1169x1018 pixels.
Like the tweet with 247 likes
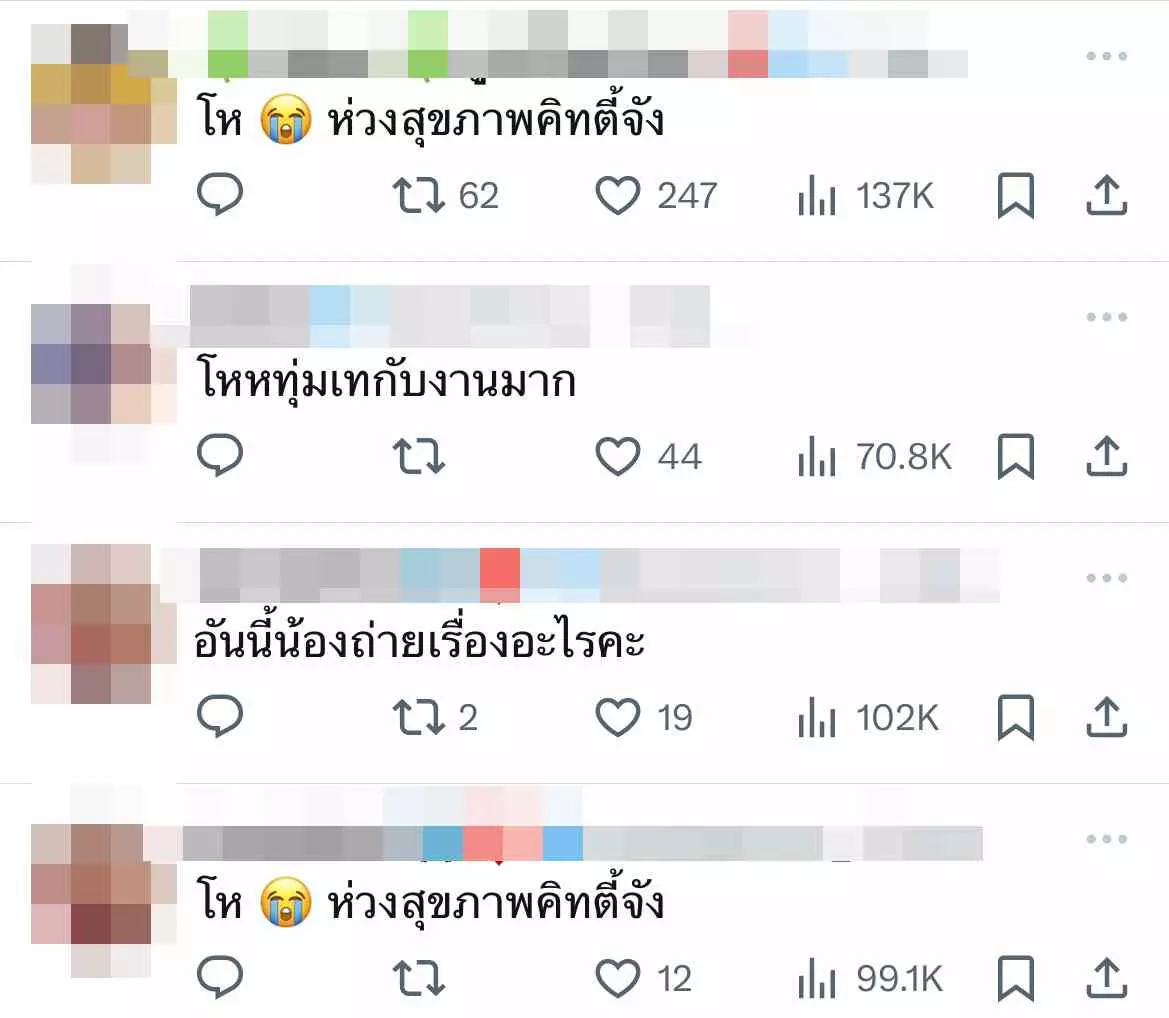655,195
